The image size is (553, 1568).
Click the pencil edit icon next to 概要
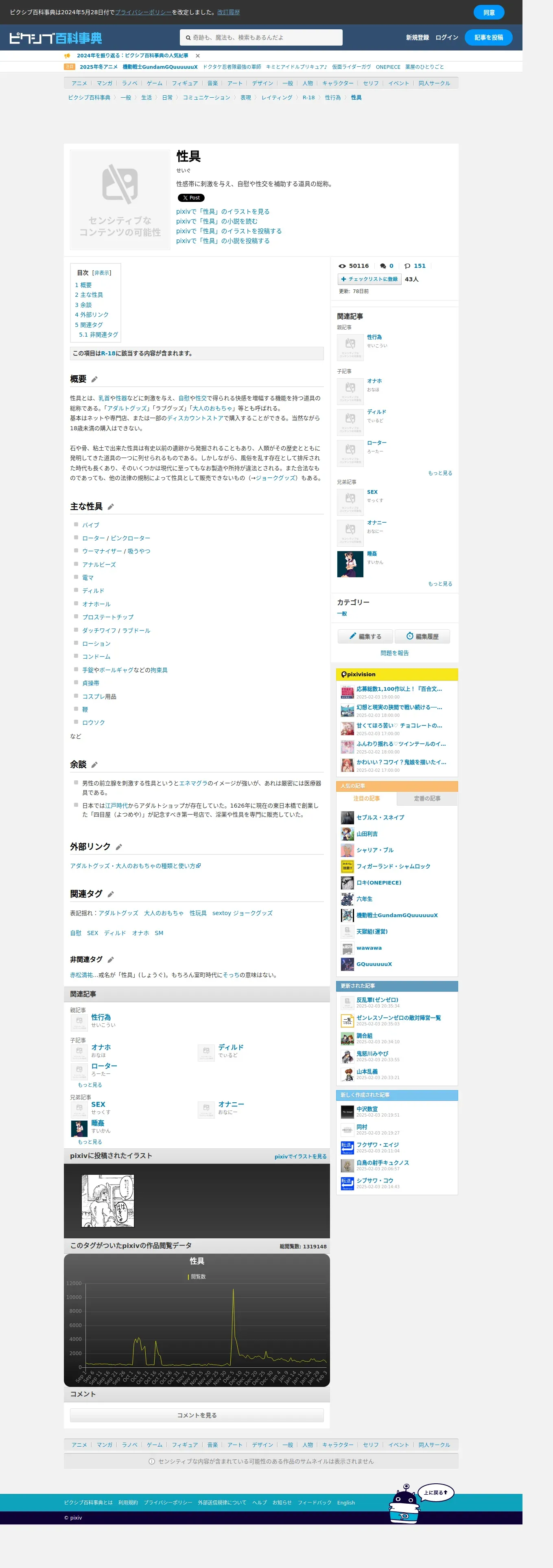(94, 379)
